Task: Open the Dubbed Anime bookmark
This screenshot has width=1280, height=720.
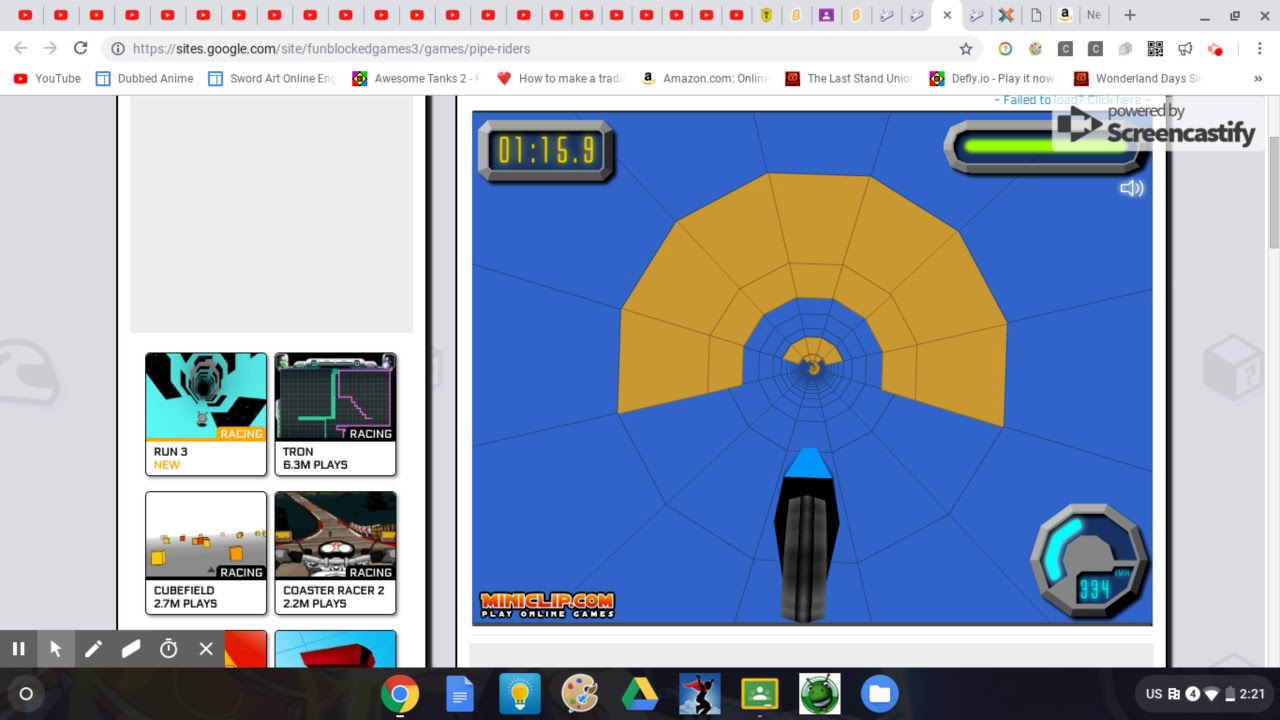Action: point(144,78)
